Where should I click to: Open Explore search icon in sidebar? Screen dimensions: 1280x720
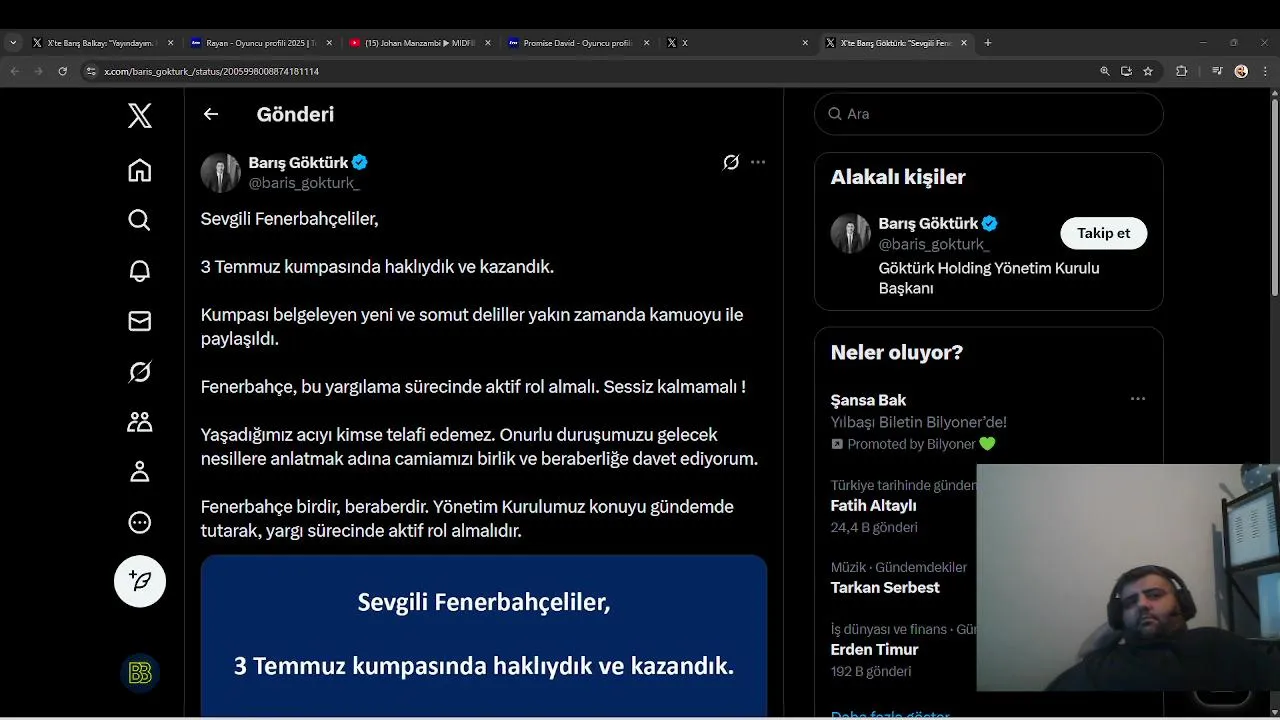(x=140, y=221)
